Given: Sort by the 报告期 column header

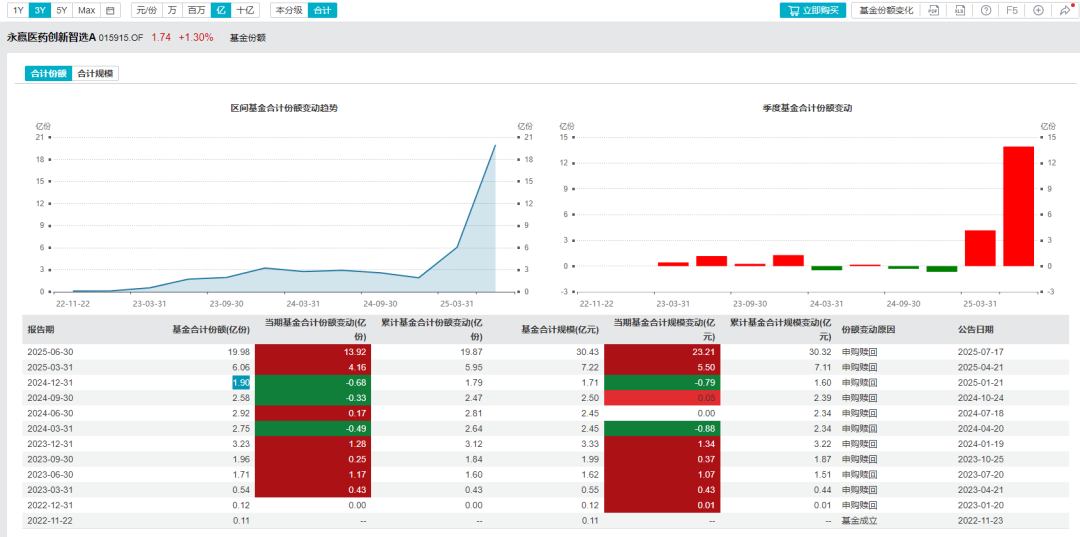Looking at the screenshot, I should tap(39, 329).
